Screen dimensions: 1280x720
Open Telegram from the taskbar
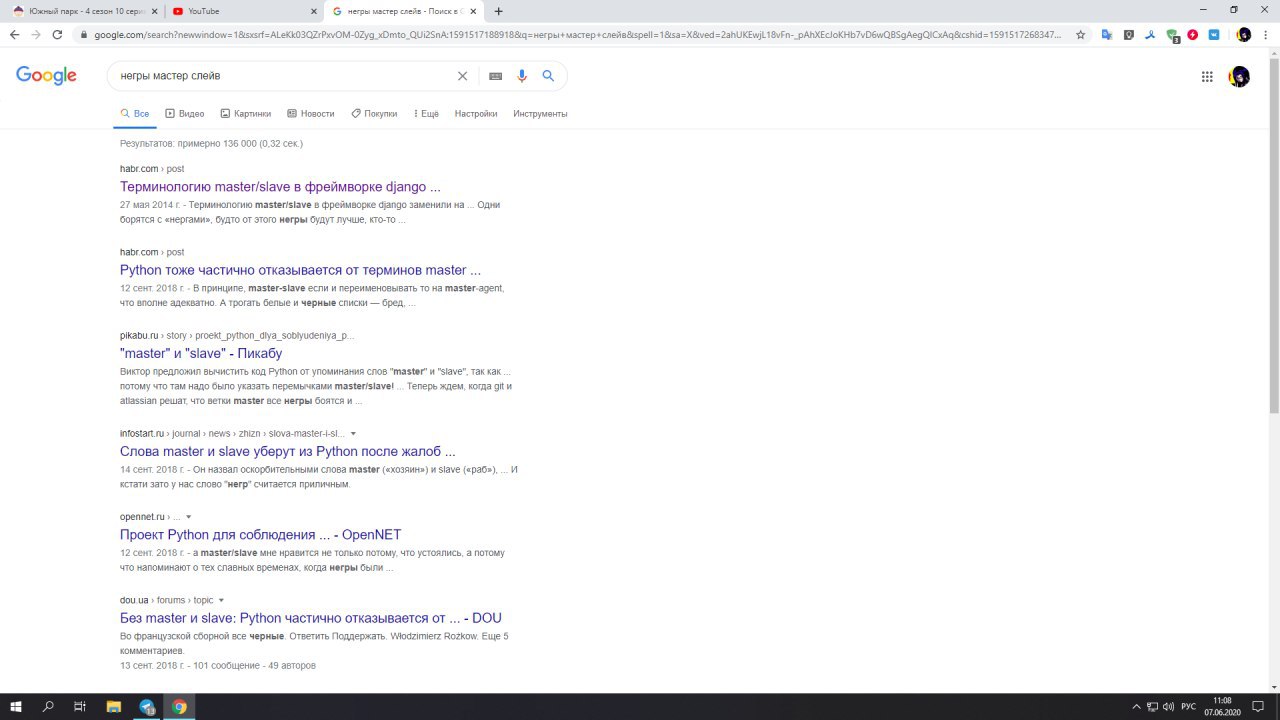pos(147,707)
